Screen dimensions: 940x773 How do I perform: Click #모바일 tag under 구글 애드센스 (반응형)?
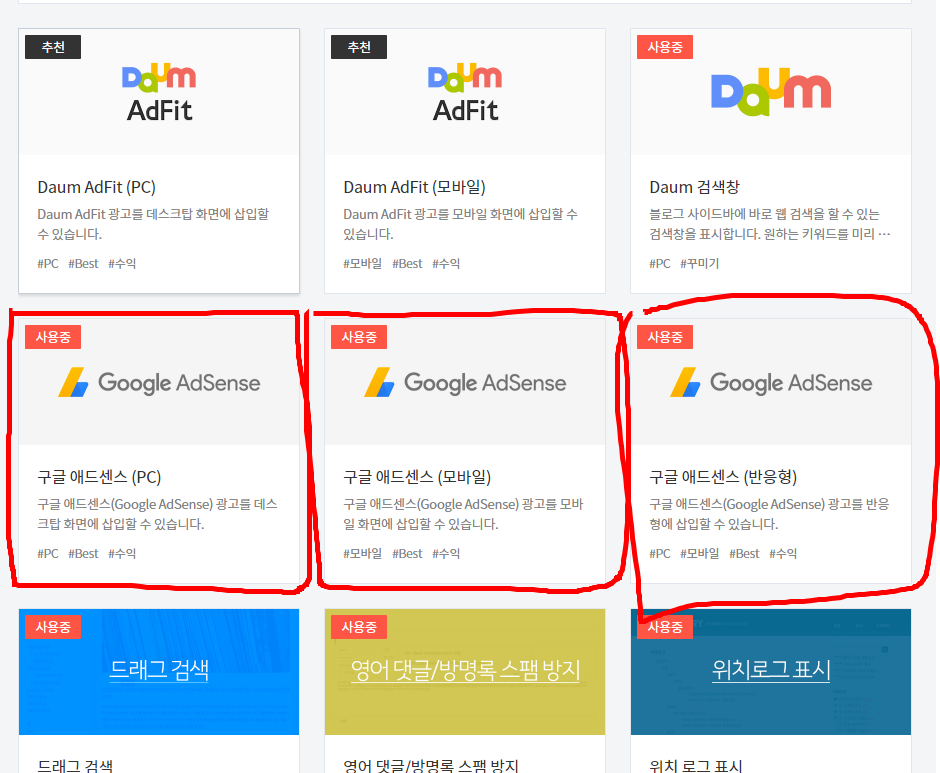[700, 554]
